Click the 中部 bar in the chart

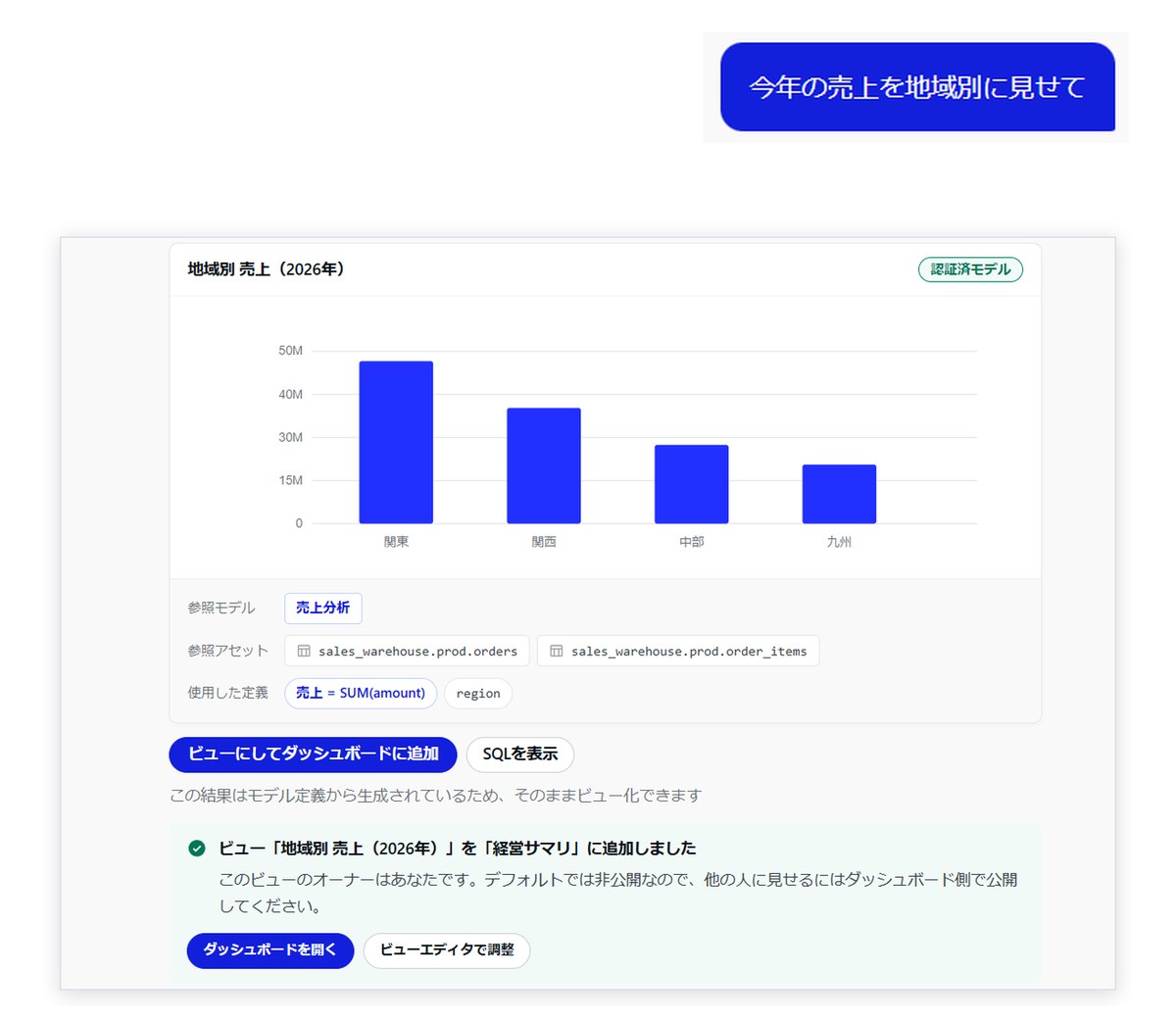[x=692, y=484]
